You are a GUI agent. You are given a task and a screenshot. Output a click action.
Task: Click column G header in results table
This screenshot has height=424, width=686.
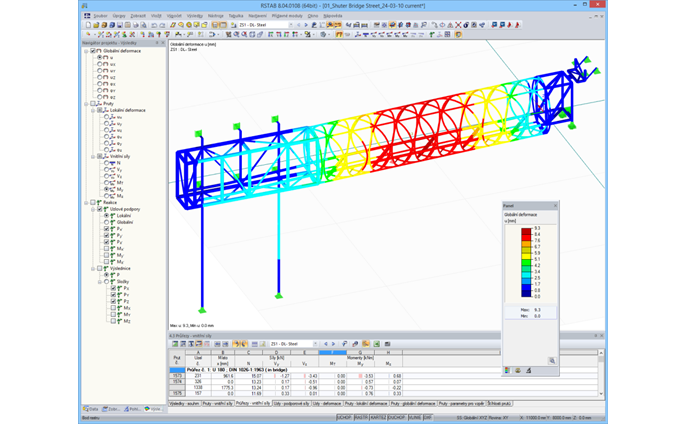click(360, 352)
